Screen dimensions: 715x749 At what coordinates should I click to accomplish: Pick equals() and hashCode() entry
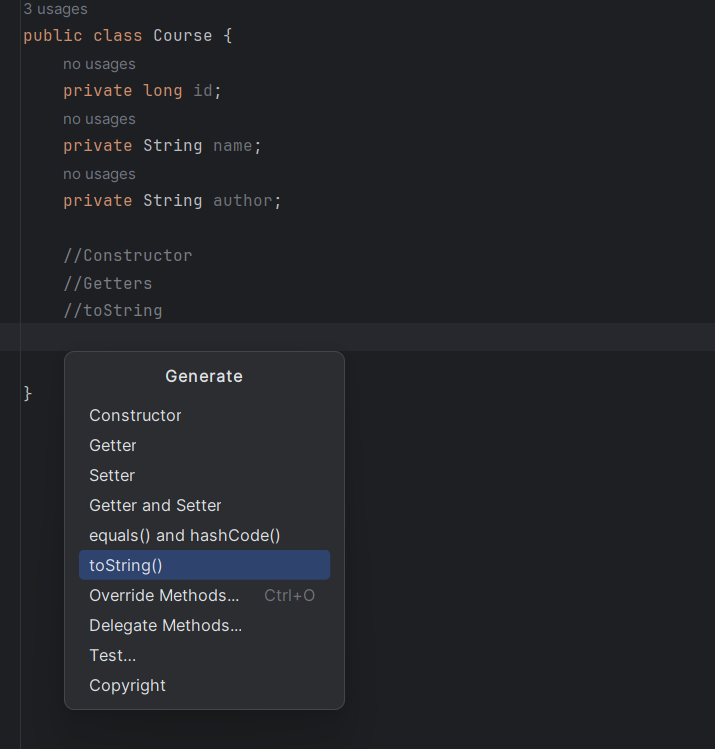204,535
